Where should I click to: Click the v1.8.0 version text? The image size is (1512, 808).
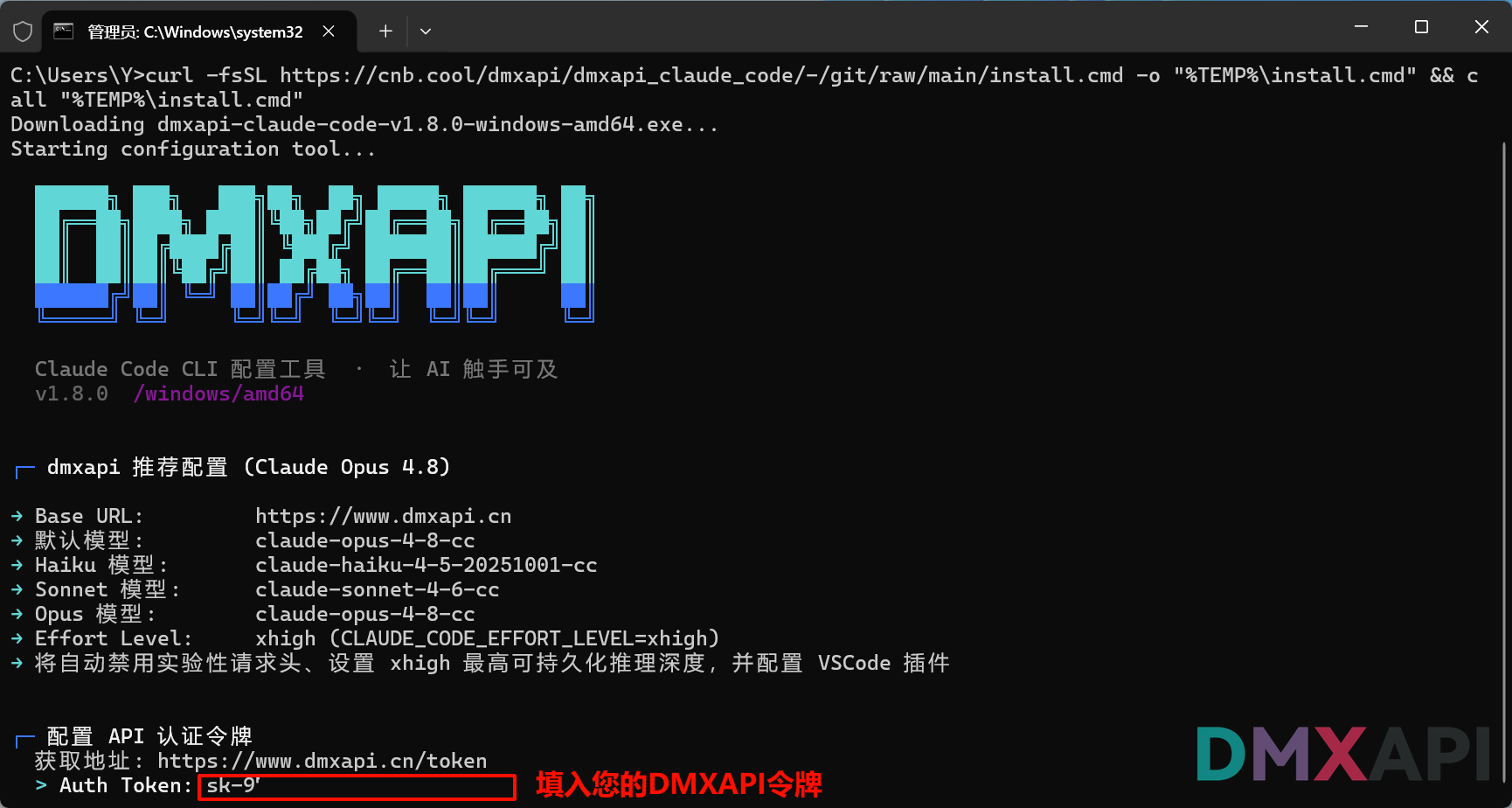pos(72,394)
